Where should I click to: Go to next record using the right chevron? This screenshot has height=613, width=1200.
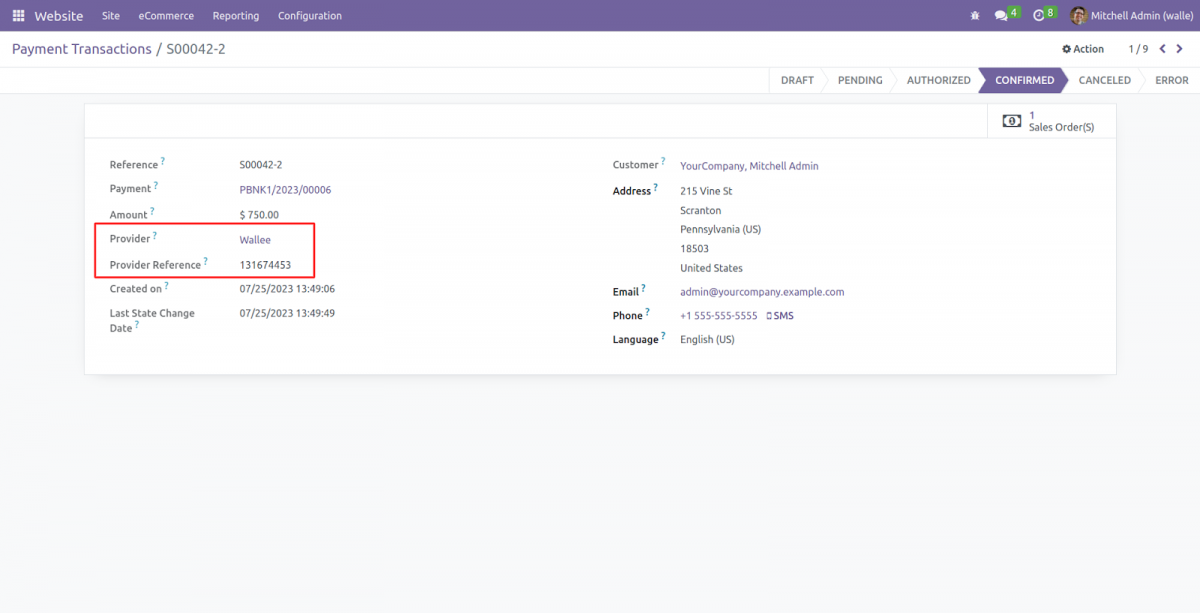pos(1179,48)
